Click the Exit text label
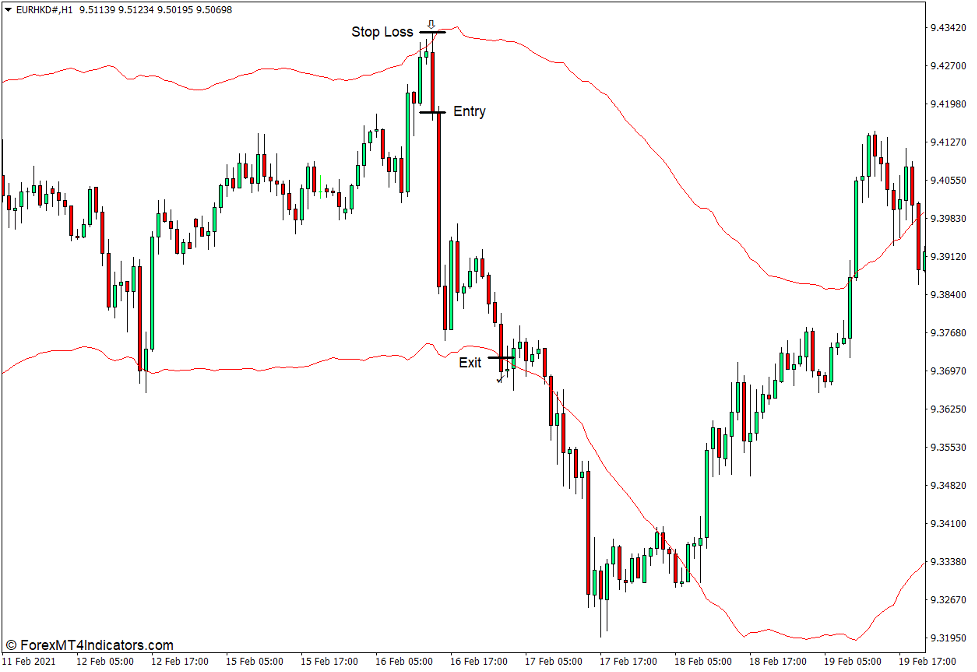Screen dimensions: 977x672 (470, 362)
